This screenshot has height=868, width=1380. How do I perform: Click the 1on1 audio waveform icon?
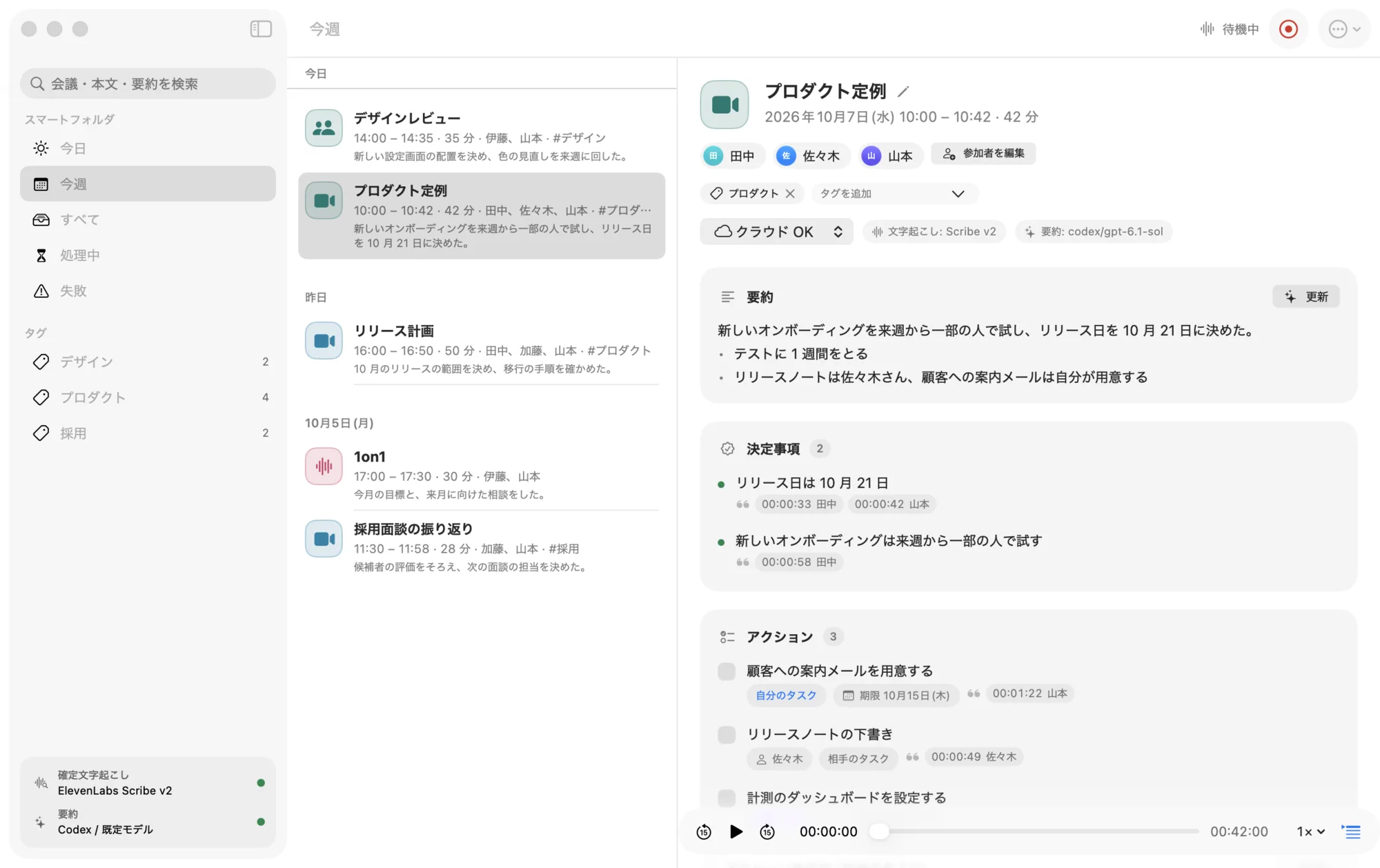324,466
